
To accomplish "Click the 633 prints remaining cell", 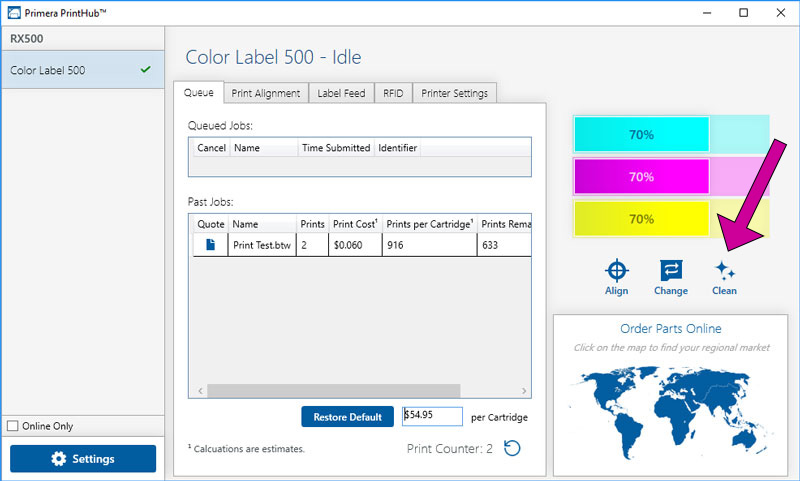I will (504, 245).
